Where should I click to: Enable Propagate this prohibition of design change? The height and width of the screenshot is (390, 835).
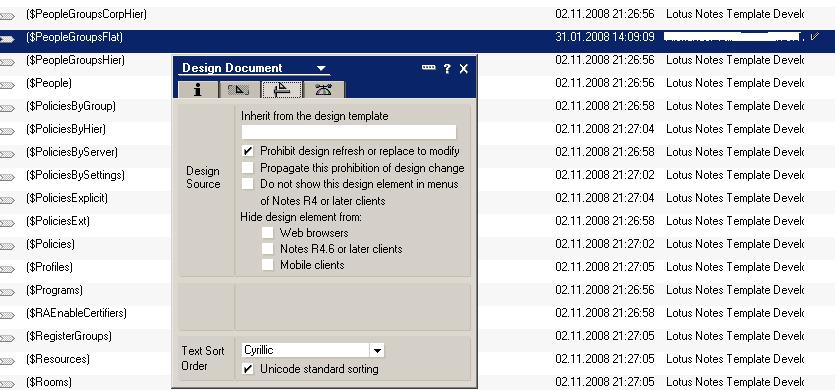pyautogui.click(x=247, y=168)
